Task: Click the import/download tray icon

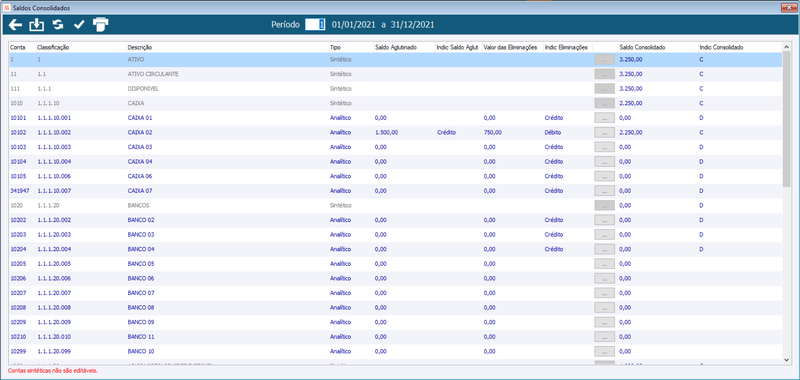Action: coord(37,24)
